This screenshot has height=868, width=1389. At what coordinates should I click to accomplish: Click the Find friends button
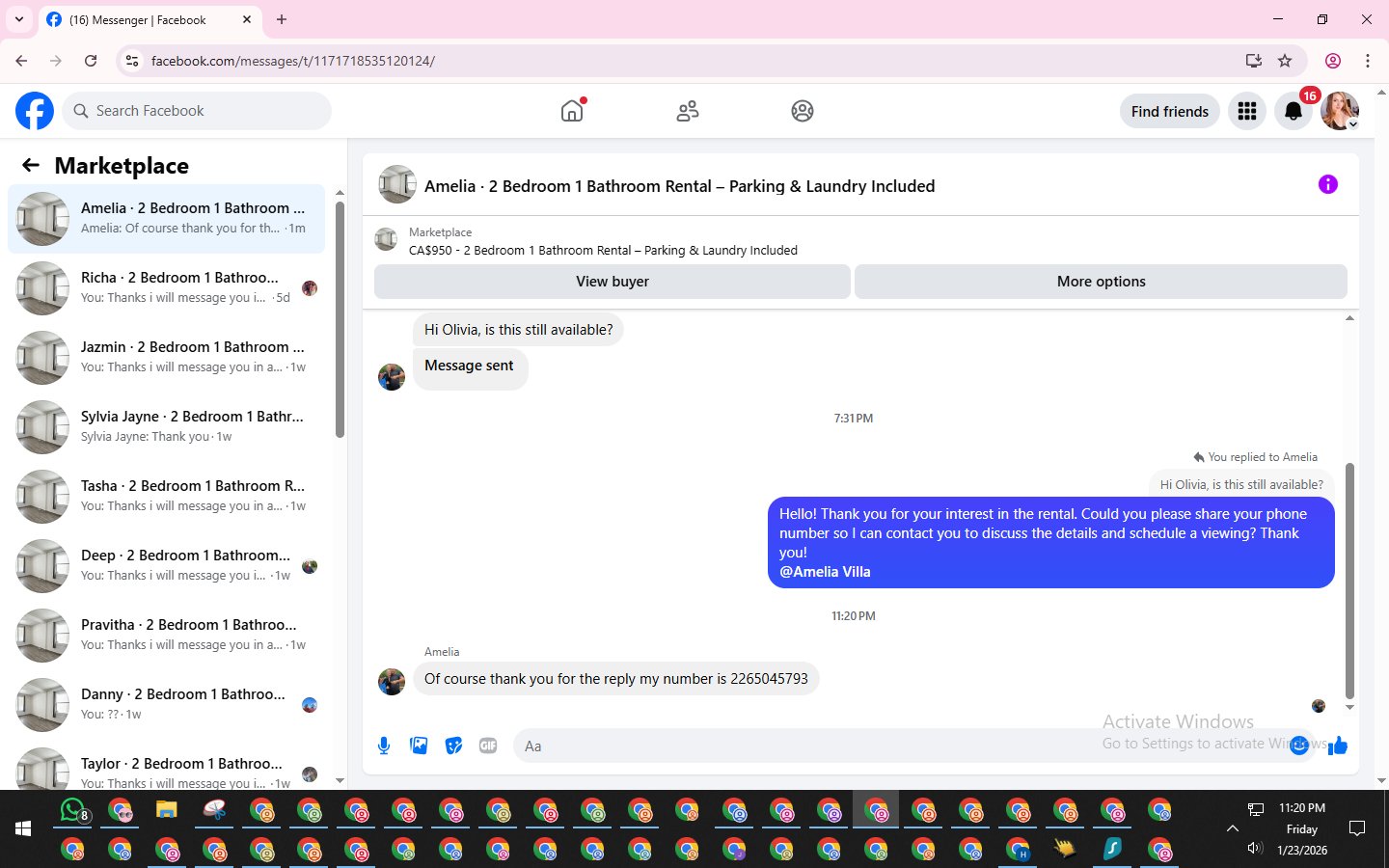tap(1170, 111)
